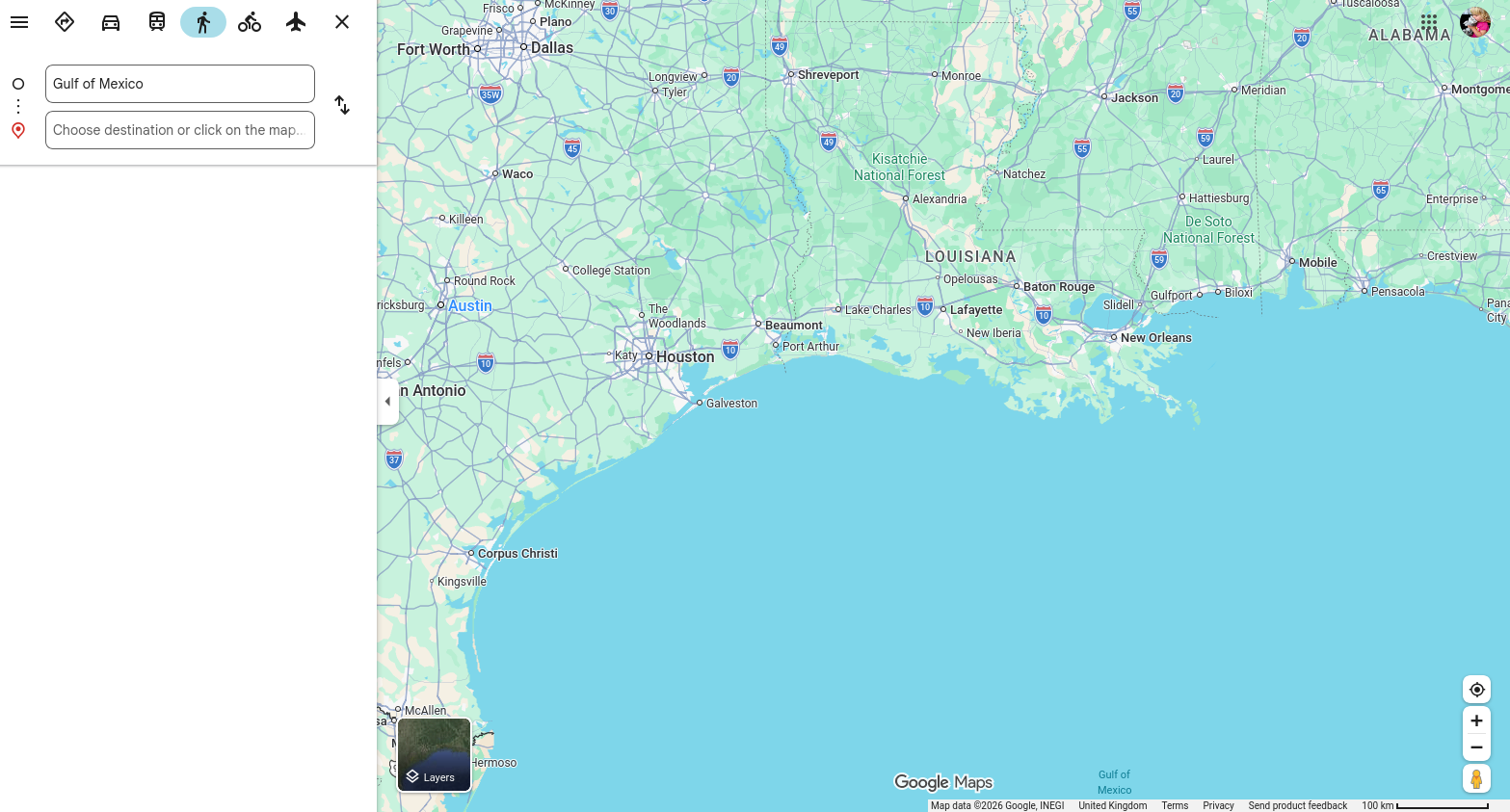Zoom out on the map
Screen dimensions: 1510x812
coord(1476,747)
